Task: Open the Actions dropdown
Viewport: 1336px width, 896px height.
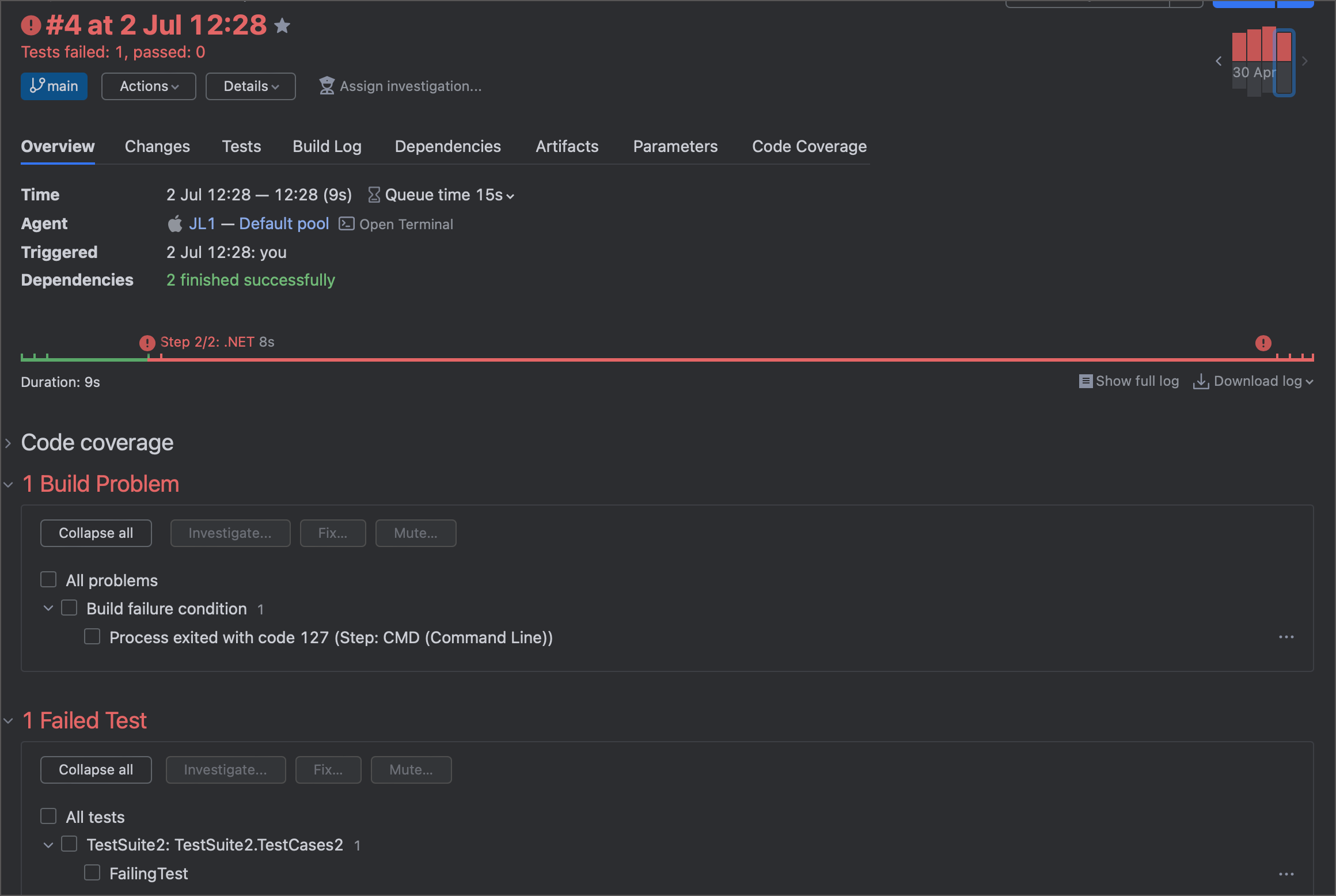Action: pyautogui.click(x=149, y=86)
